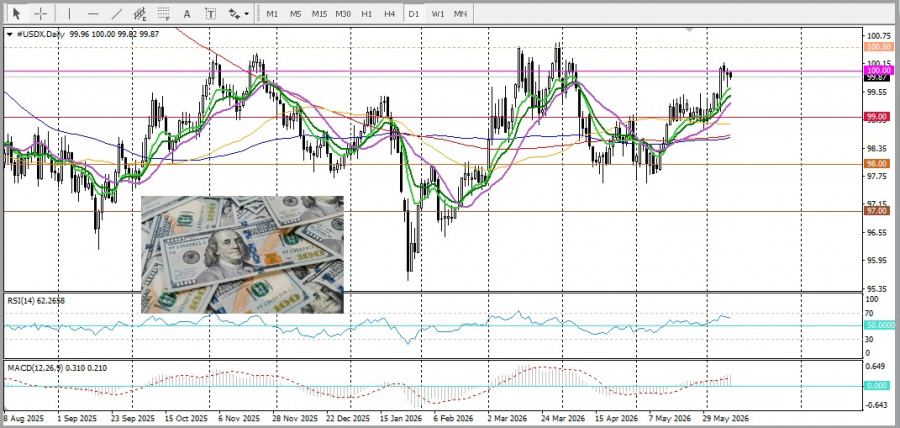Click the #USDX,Daily chart title
Viewport: 900px width, 428px height.
(41, 34)
